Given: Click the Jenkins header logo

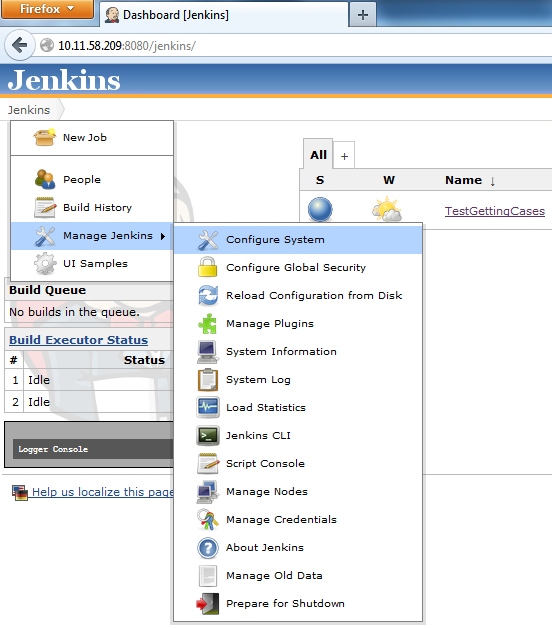Looking at the screenshot, I should [64, 80].
